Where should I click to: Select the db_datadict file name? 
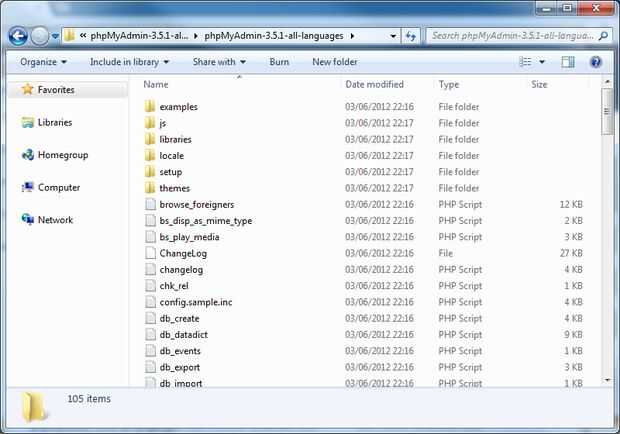point(183,335)
